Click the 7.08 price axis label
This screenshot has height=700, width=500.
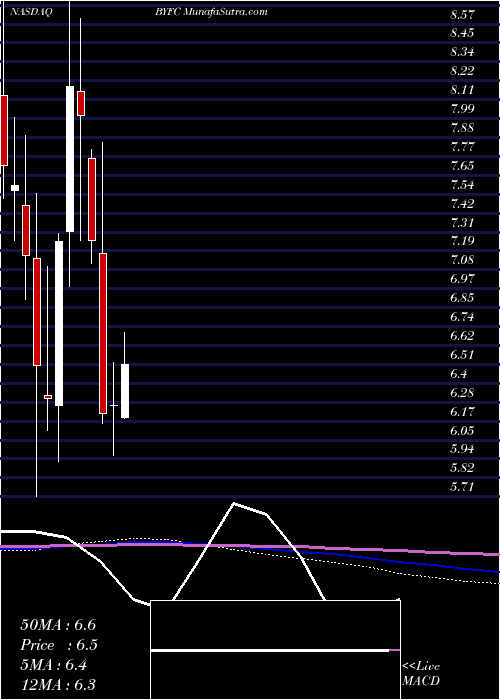462,260
